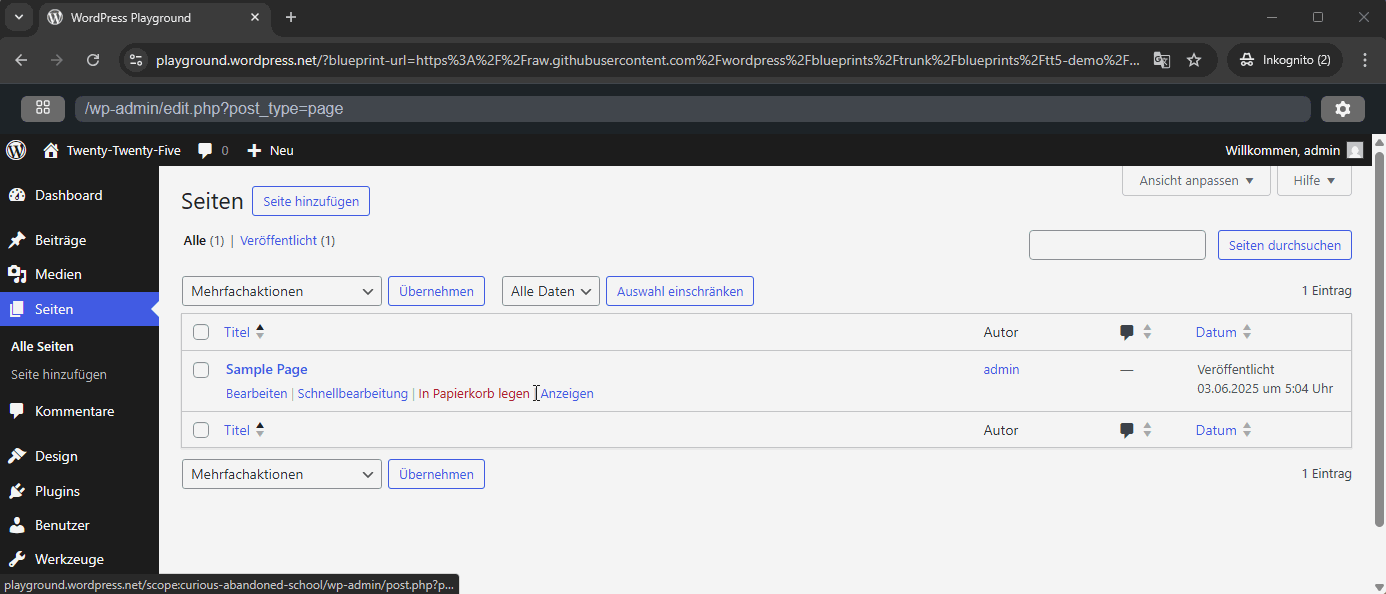The image size is (1386, 594).
Task: Click Auswahl einschränken filter button
Action: pos(680,291)
